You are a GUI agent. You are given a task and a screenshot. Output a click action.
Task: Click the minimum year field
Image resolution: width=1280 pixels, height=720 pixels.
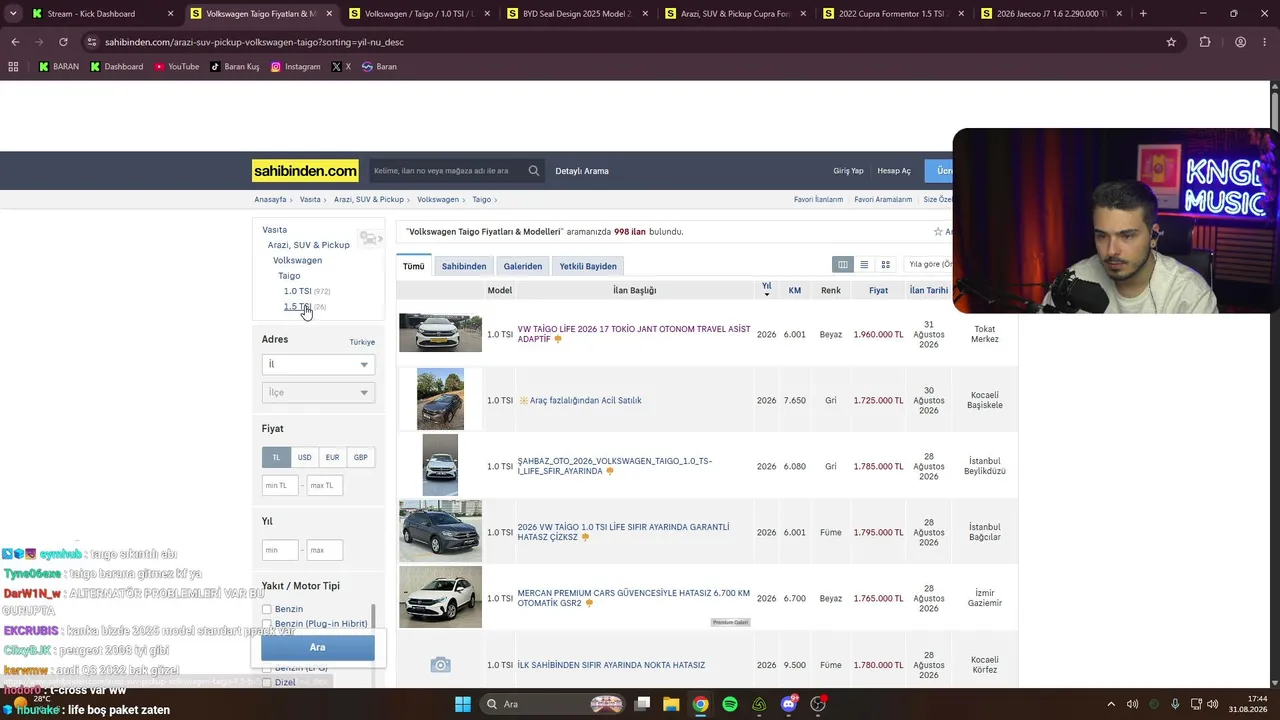280,550
